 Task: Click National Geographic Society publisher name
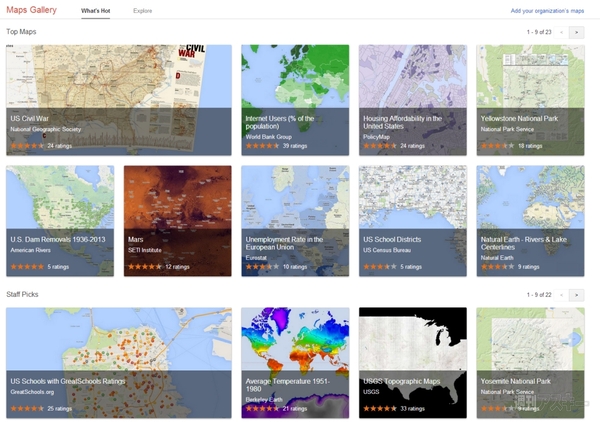click(46, 129)
